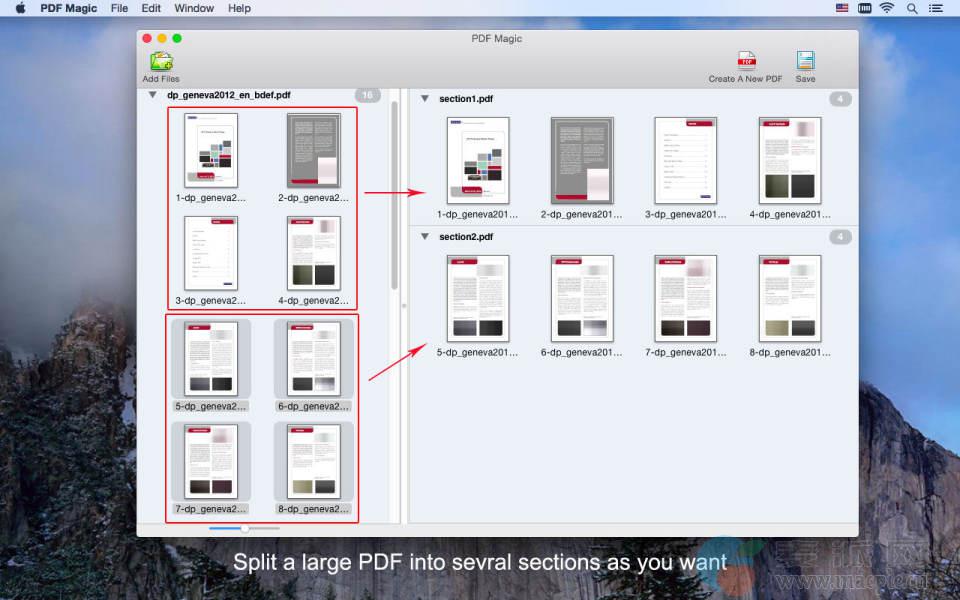The height and width of the screenshot is (600, 960).
Task: Click the Save toolbar icon
Action: tap(805, 62)
